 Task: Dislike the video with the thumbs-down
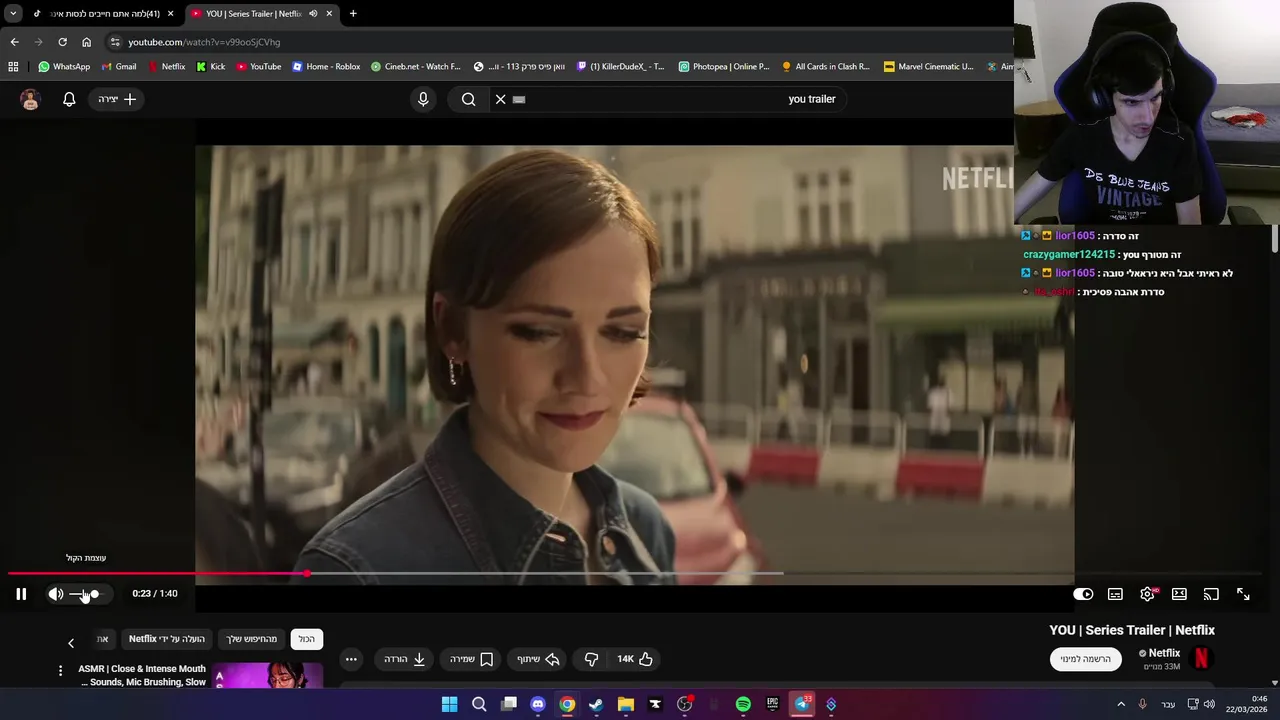pos(591,659)
